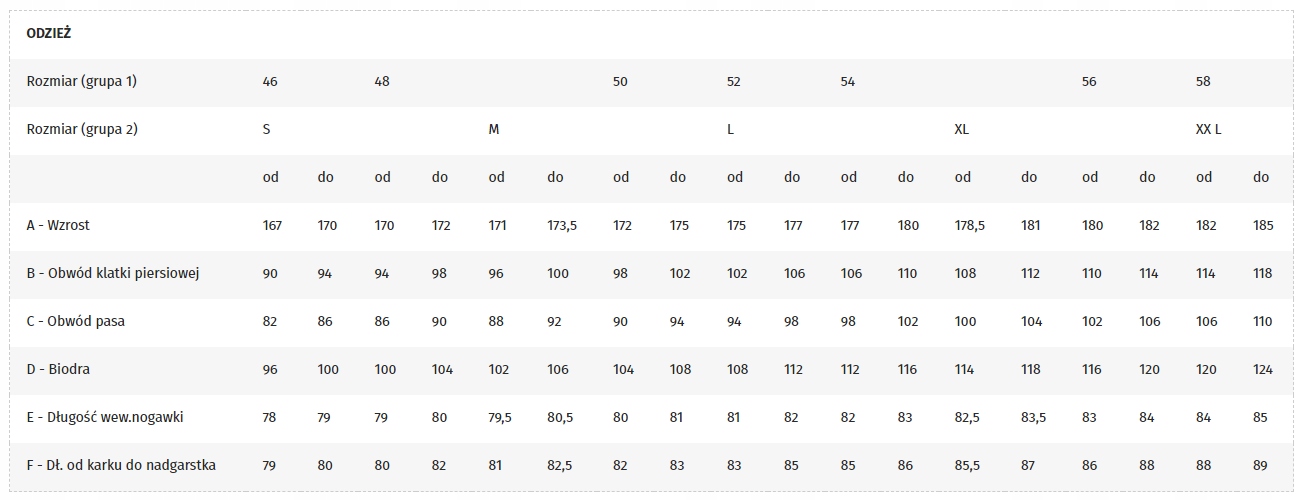Select the 124 hips value
1305x500 pixels.
click(x=1263, y=369)
